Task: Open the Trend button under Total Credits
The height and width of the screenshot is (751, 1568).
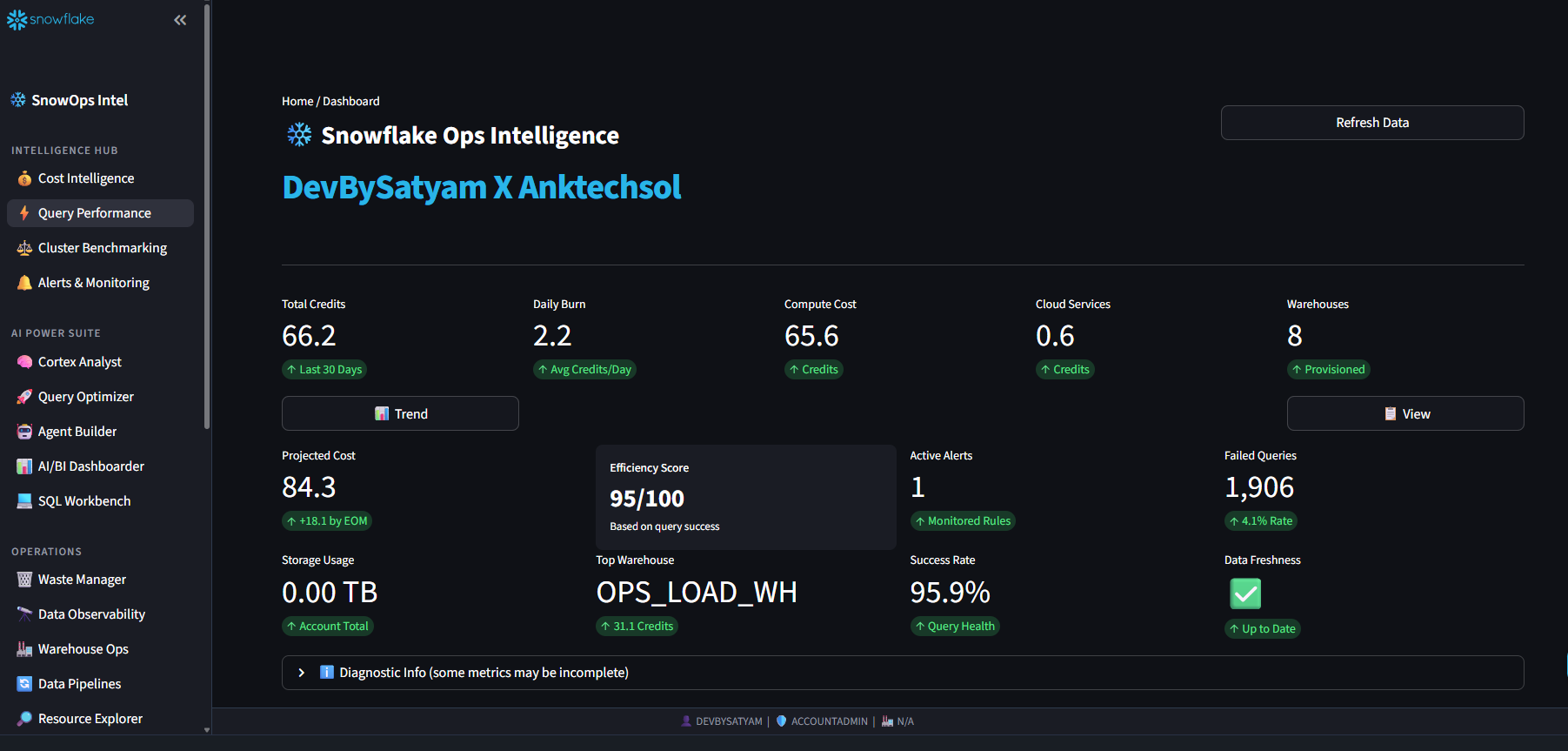Action: click(x=400, y=413)
